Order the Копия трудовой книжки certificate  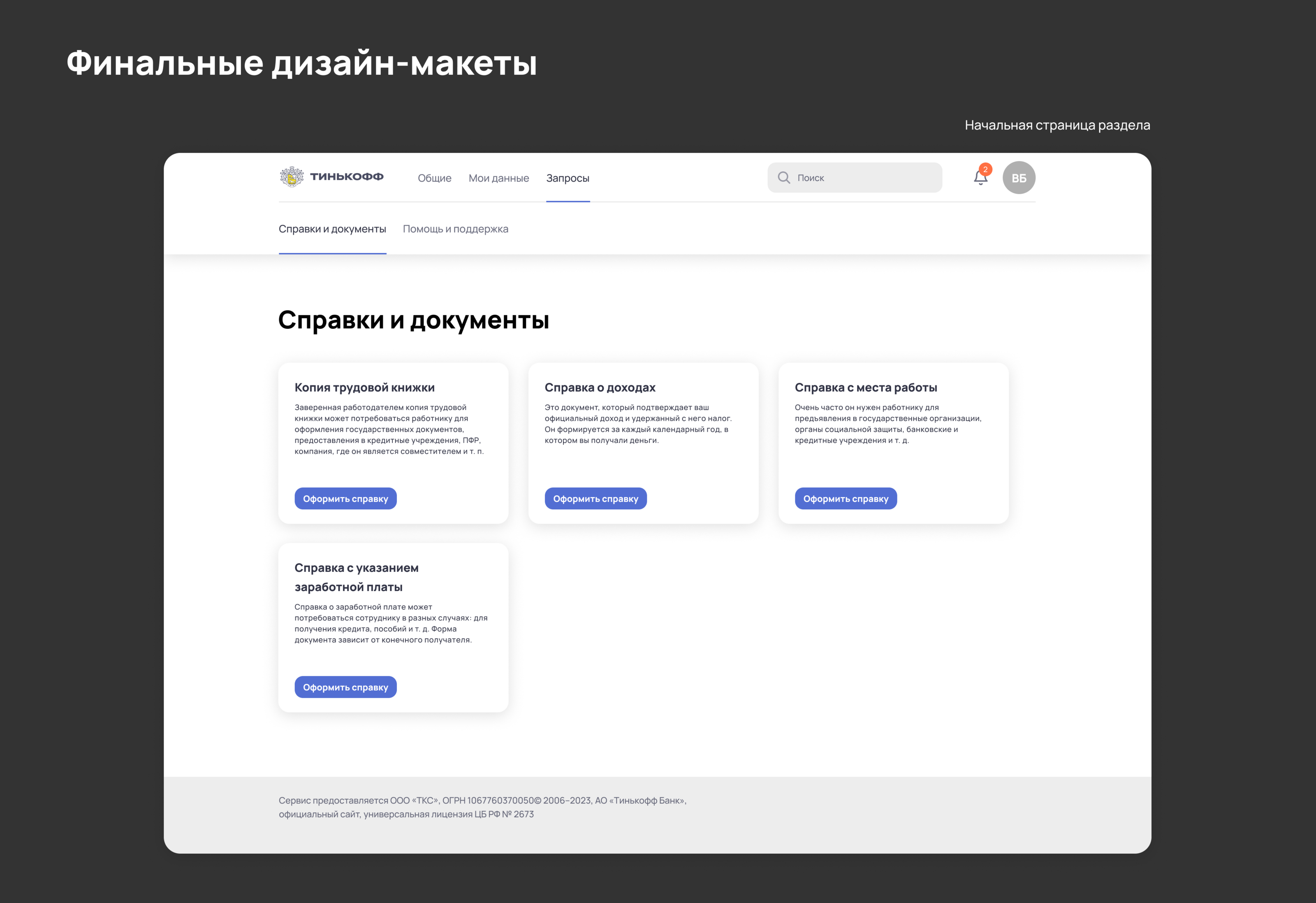[x=345, y=499]
